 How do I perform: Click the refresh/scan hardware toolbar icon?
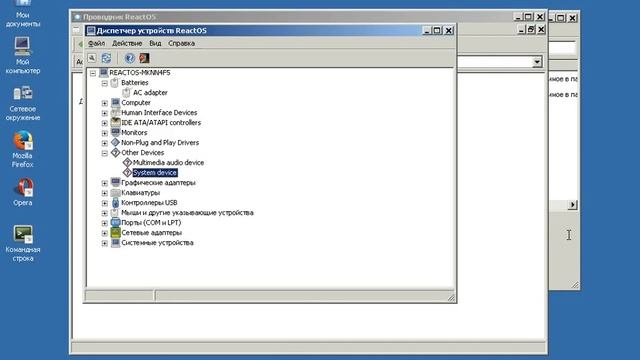107,58
